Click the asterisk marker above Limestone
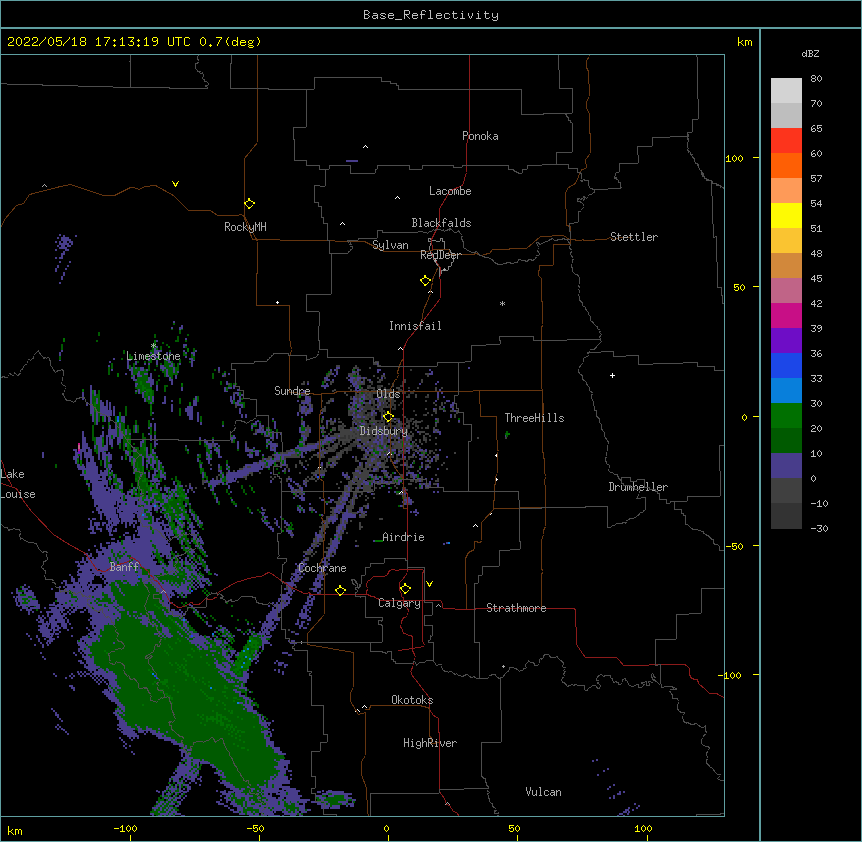 tap(153, 346)
